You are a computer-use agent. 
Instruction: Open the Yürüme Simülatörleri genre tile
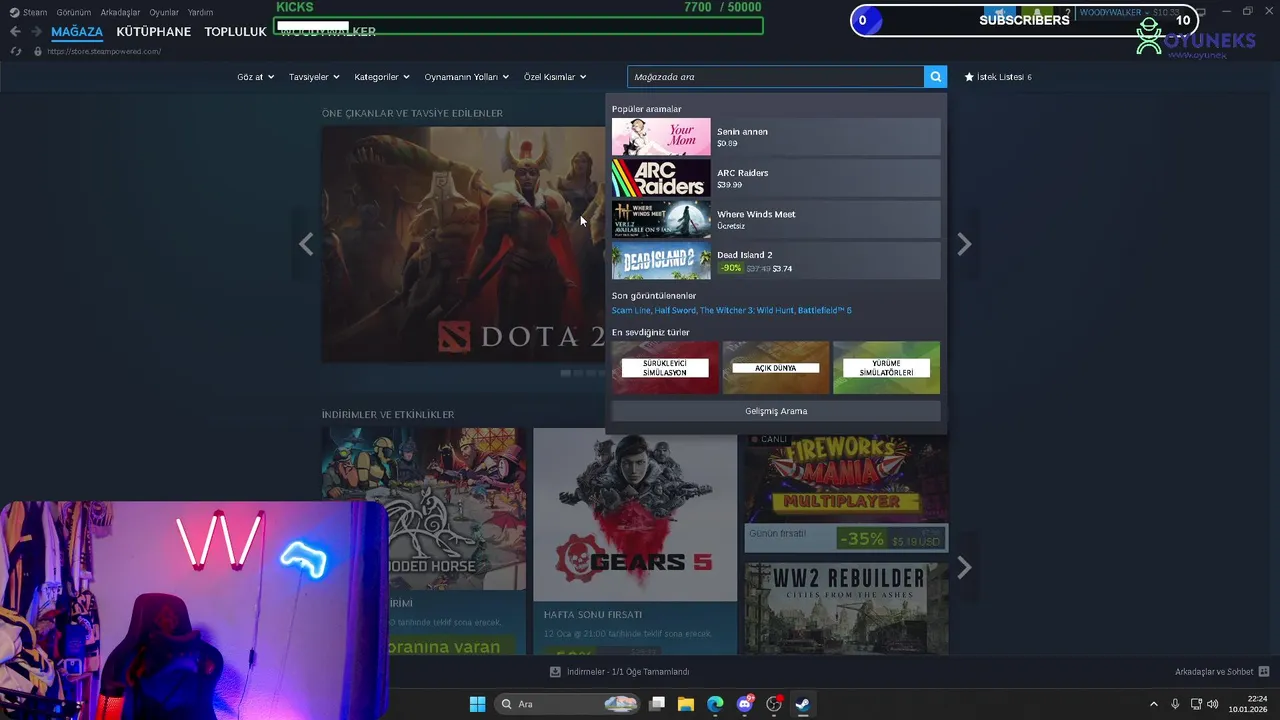point(886,368)
